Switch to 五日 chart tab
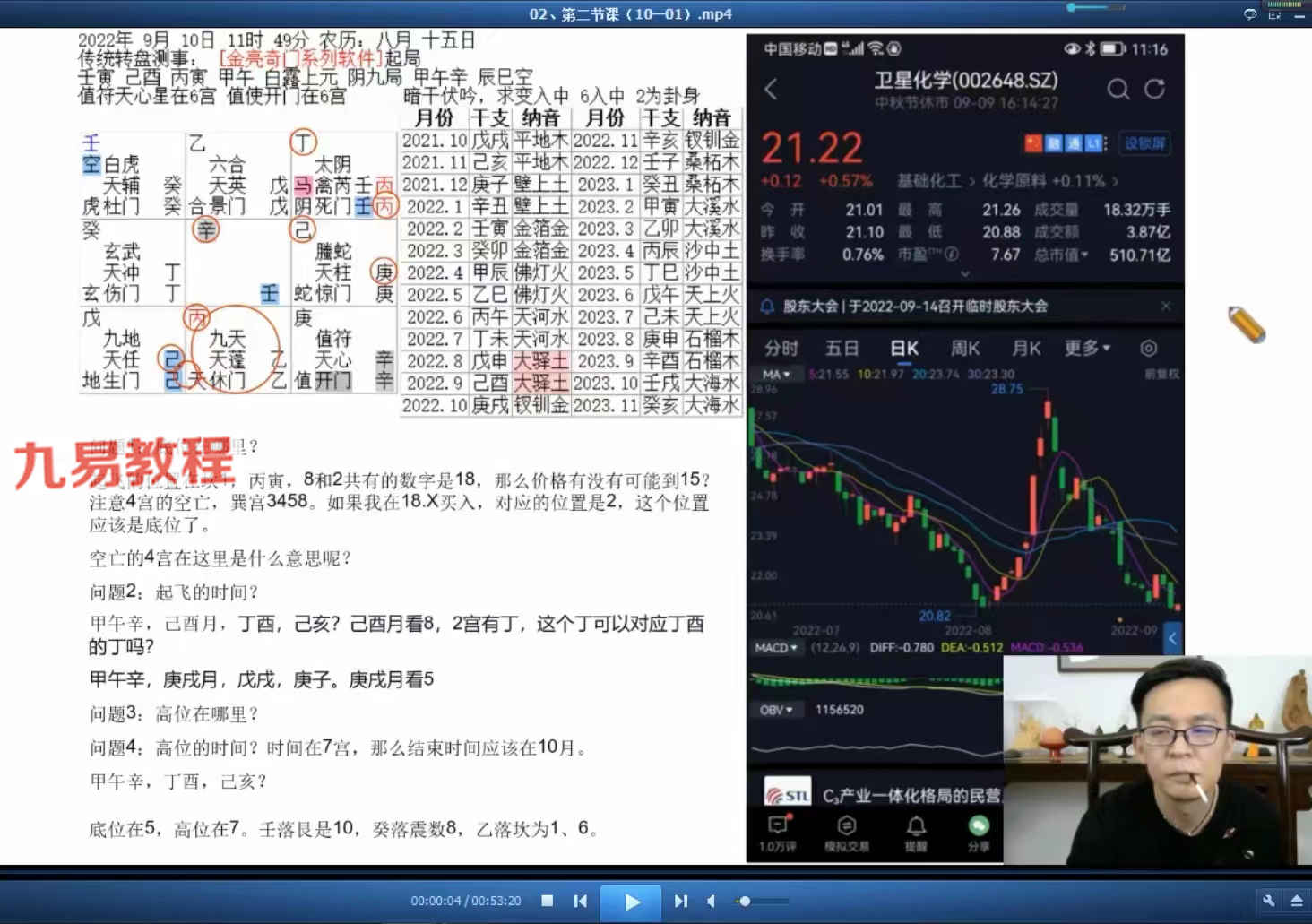1312x924 pixels. 842,348
